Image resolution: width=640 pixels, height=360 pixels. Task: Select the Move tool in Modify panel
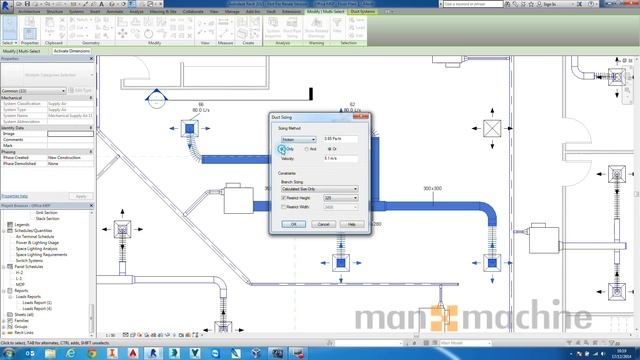pyautogui.click(x=122, y=33)
